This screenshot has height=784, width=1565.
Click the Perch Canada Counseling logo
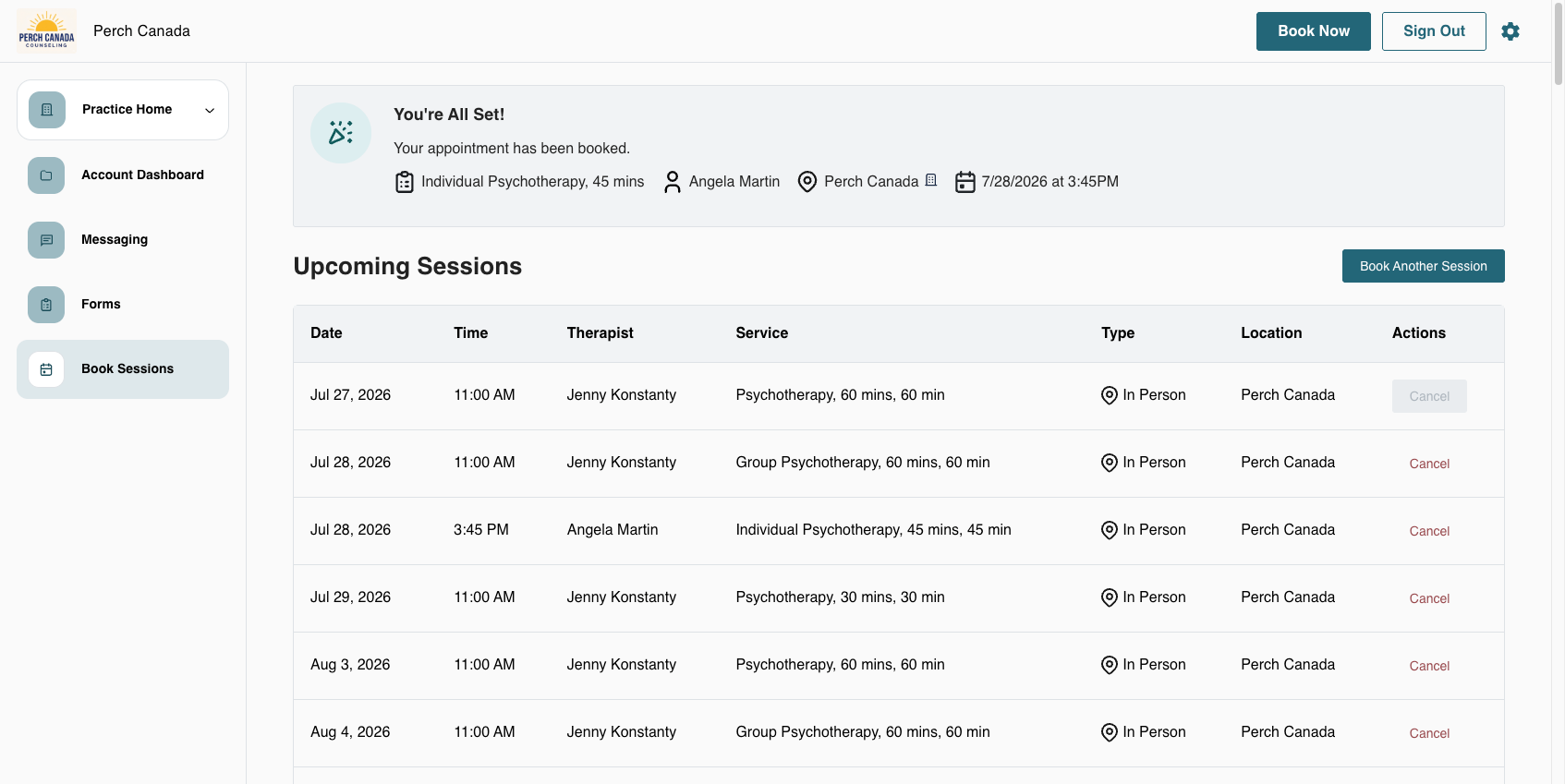(46, 31)
